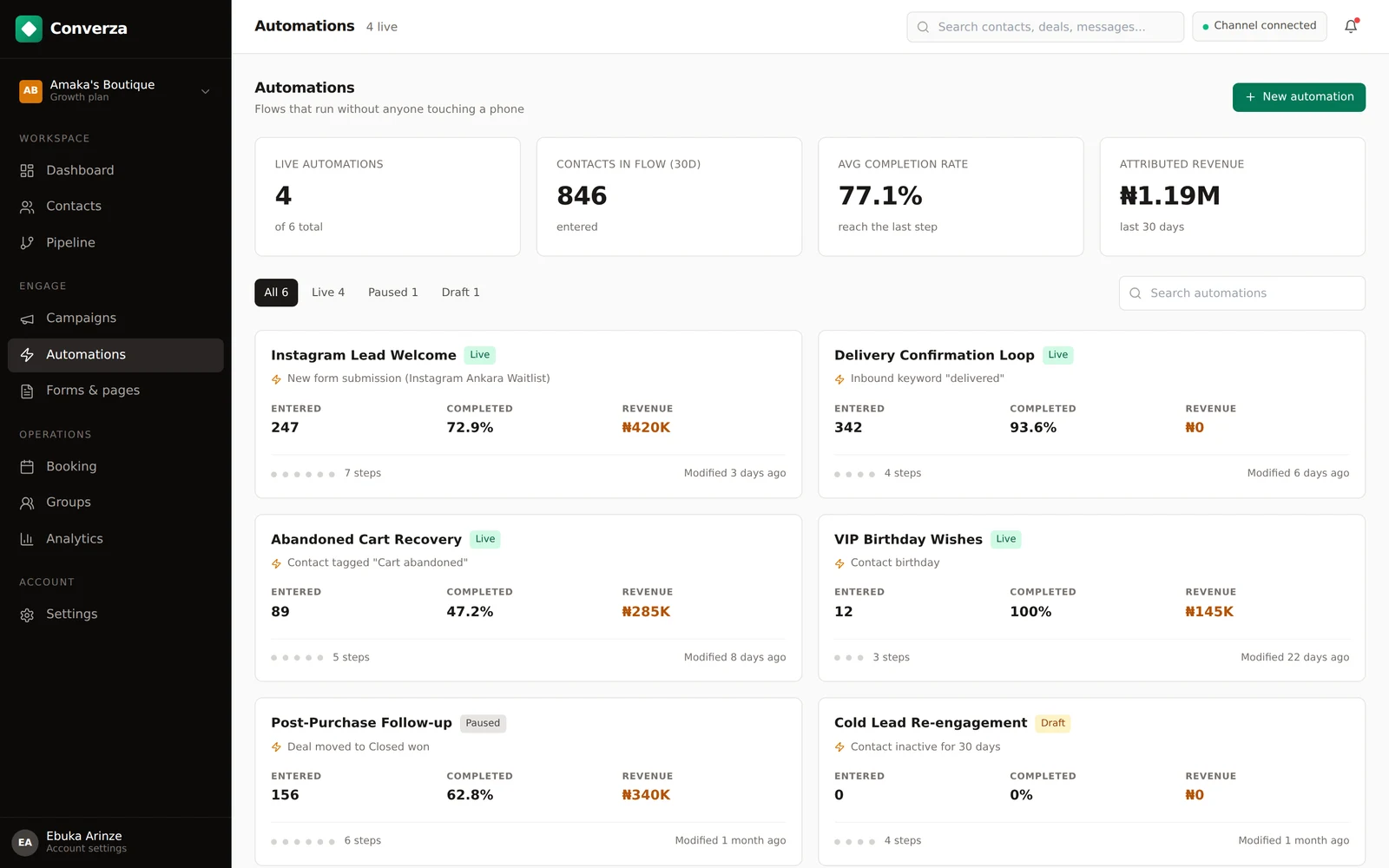
Task: Focus the Search automations field
Action: 1242,293
